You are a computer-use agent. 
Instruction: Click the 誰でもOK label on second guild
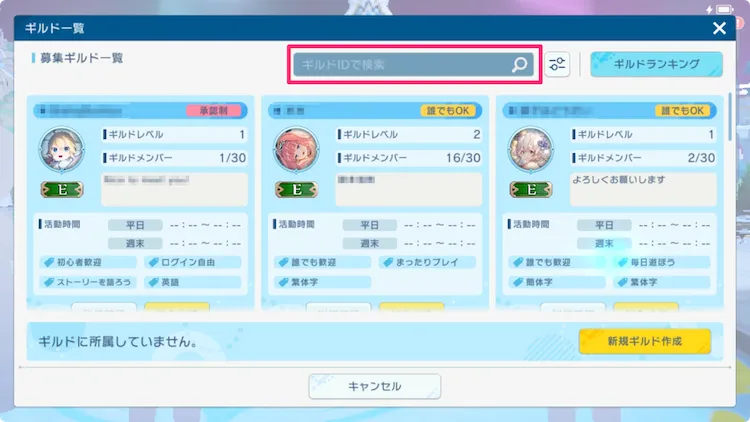(x=448, y=111)
